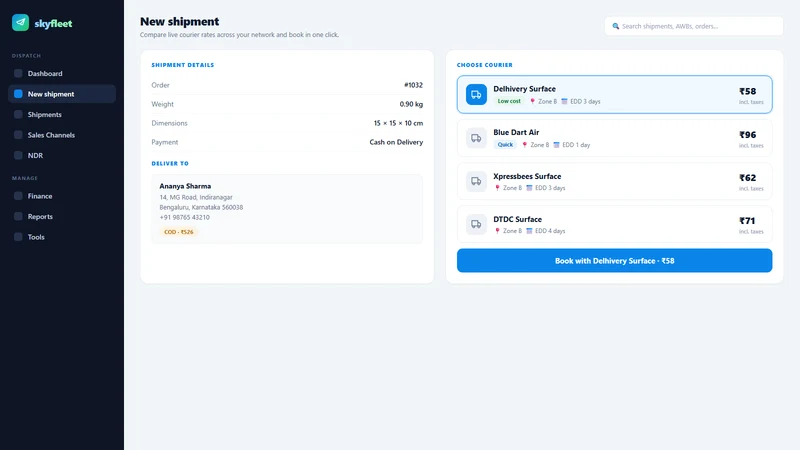The image size is (800, 450).
Task: Click the COD ₹526 badge
Action: click(x=179, y=232)
